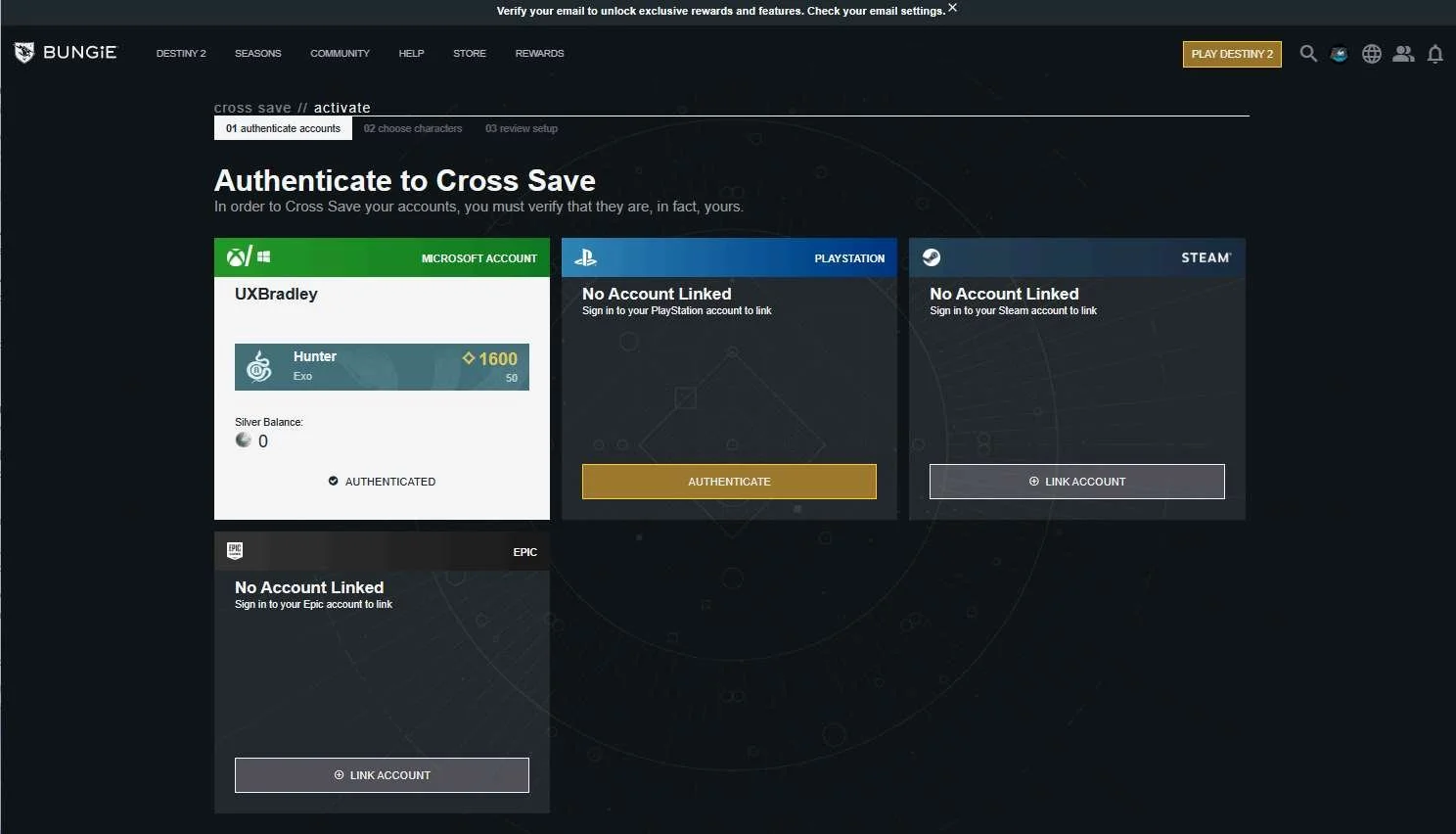Click the 'activate' breadcrumb text
The width and height of the screenshot is (1456, 834).
(342, 108)
